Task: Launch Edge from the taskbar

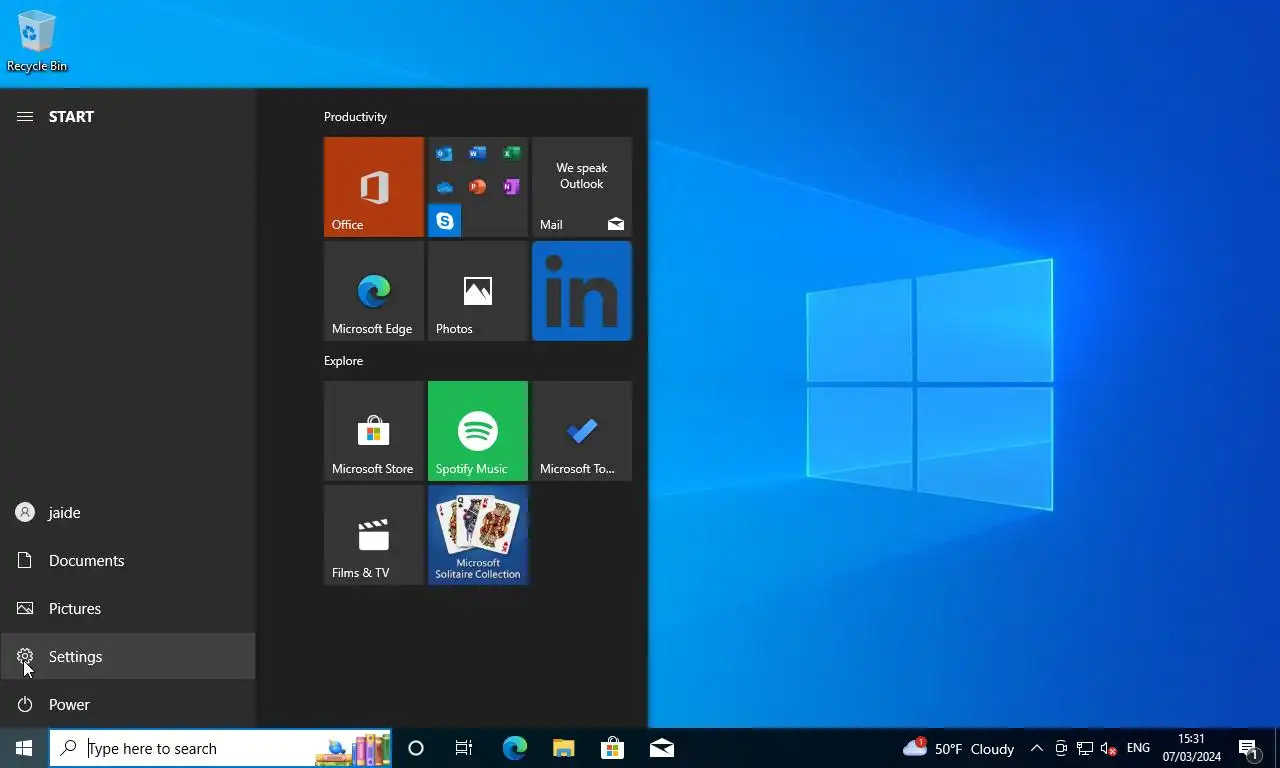Action: [x=514, y=748]
